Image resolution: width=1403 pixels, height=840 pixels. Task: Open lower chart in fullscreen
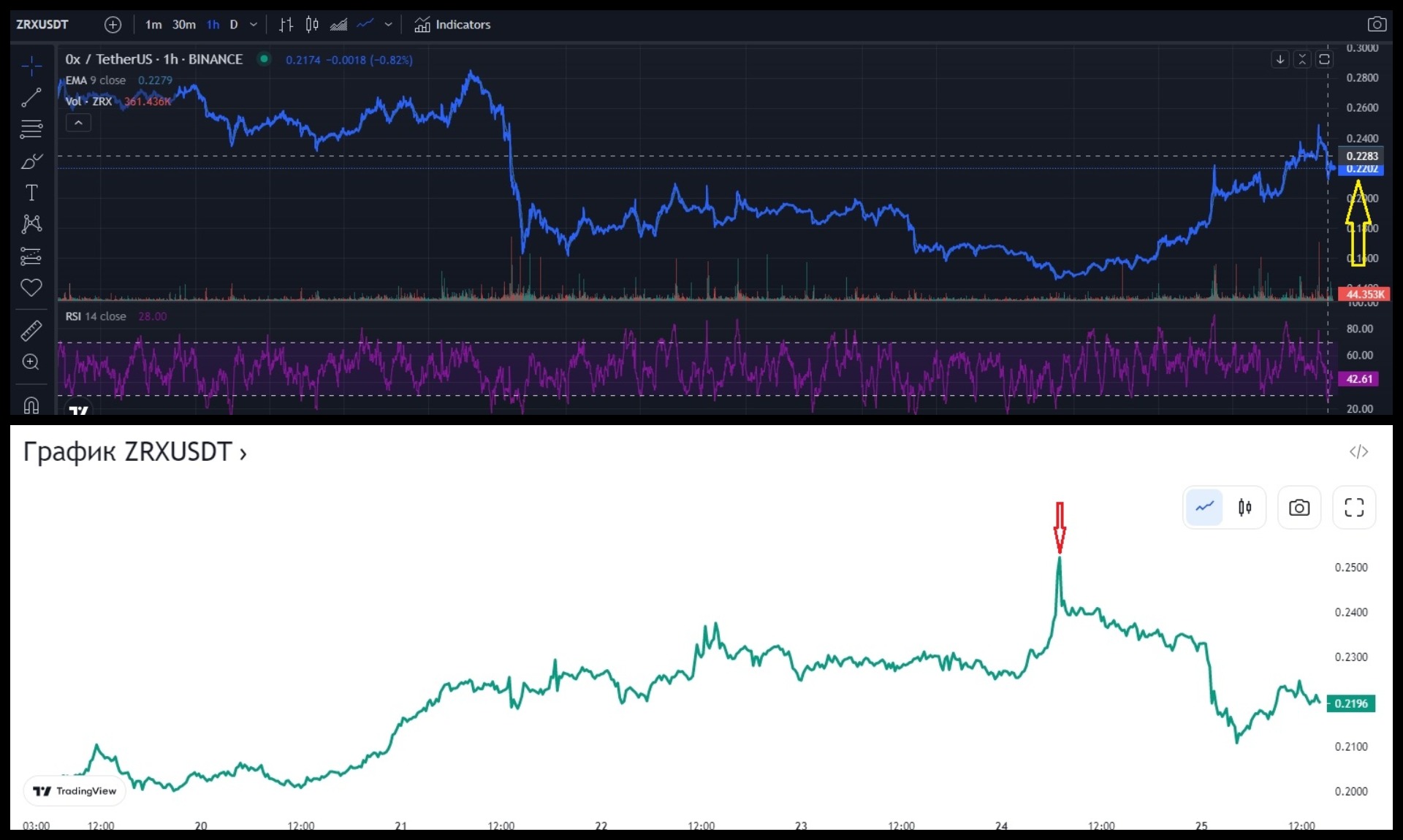[x=1354, y=507]
